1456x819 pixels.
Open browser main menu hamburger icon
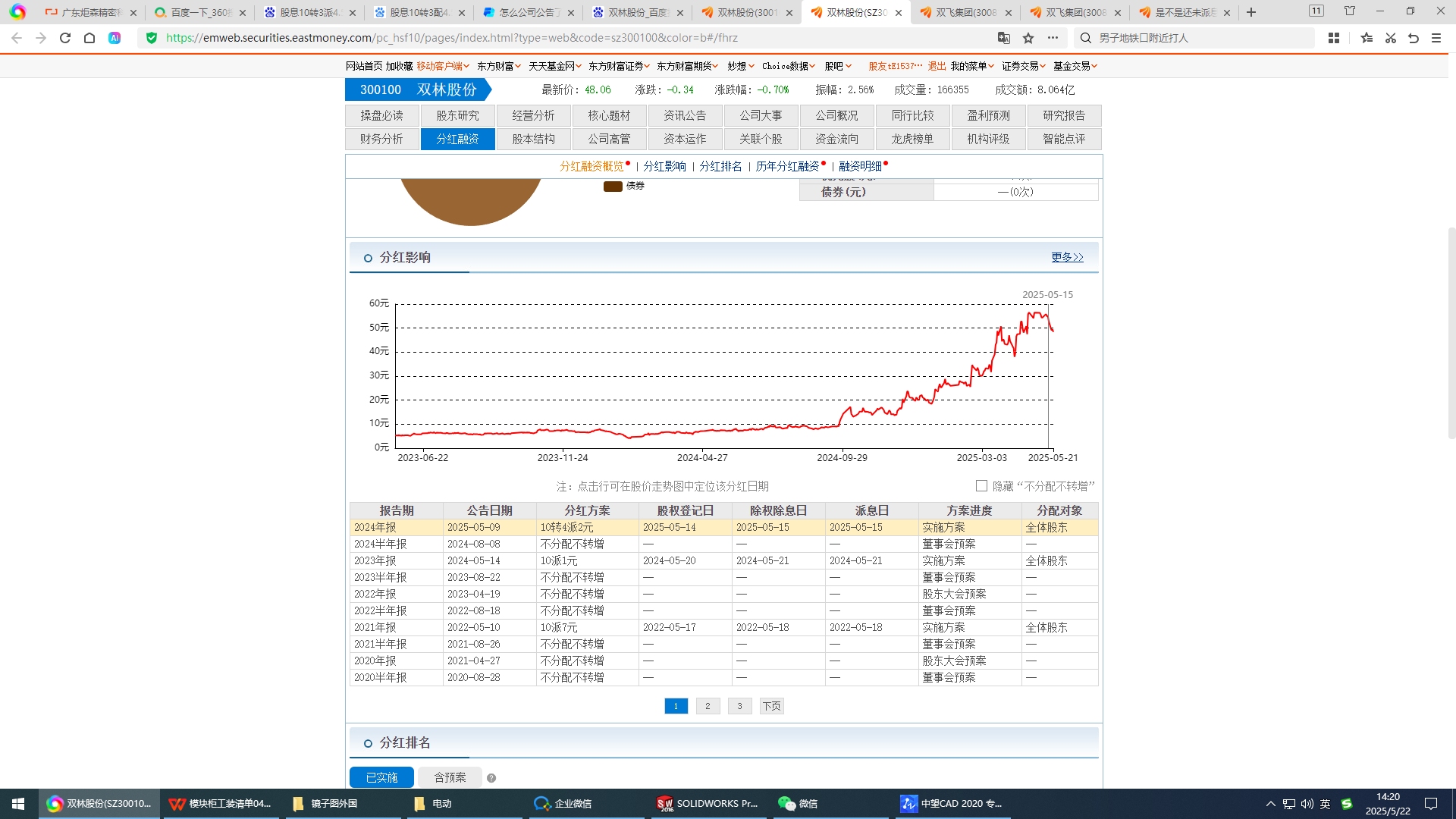tap(1436, 38)
